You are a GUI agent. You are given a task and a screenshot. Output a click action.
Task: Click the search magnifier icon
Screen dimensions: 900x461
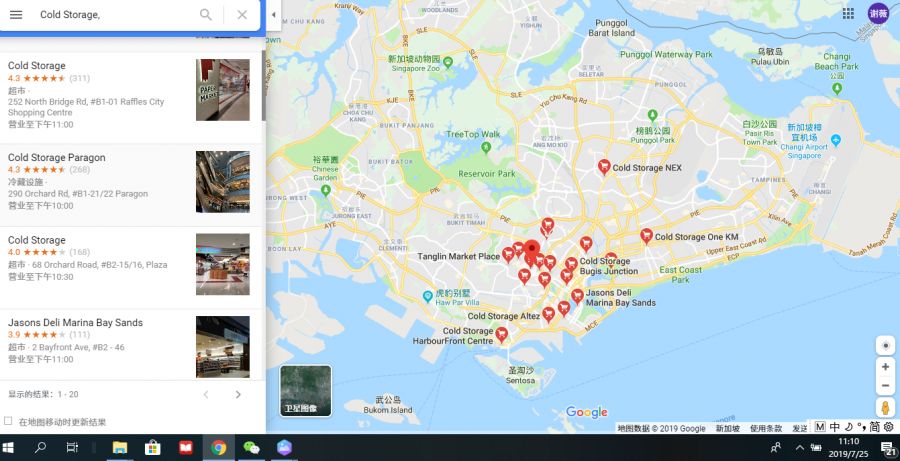205,15
